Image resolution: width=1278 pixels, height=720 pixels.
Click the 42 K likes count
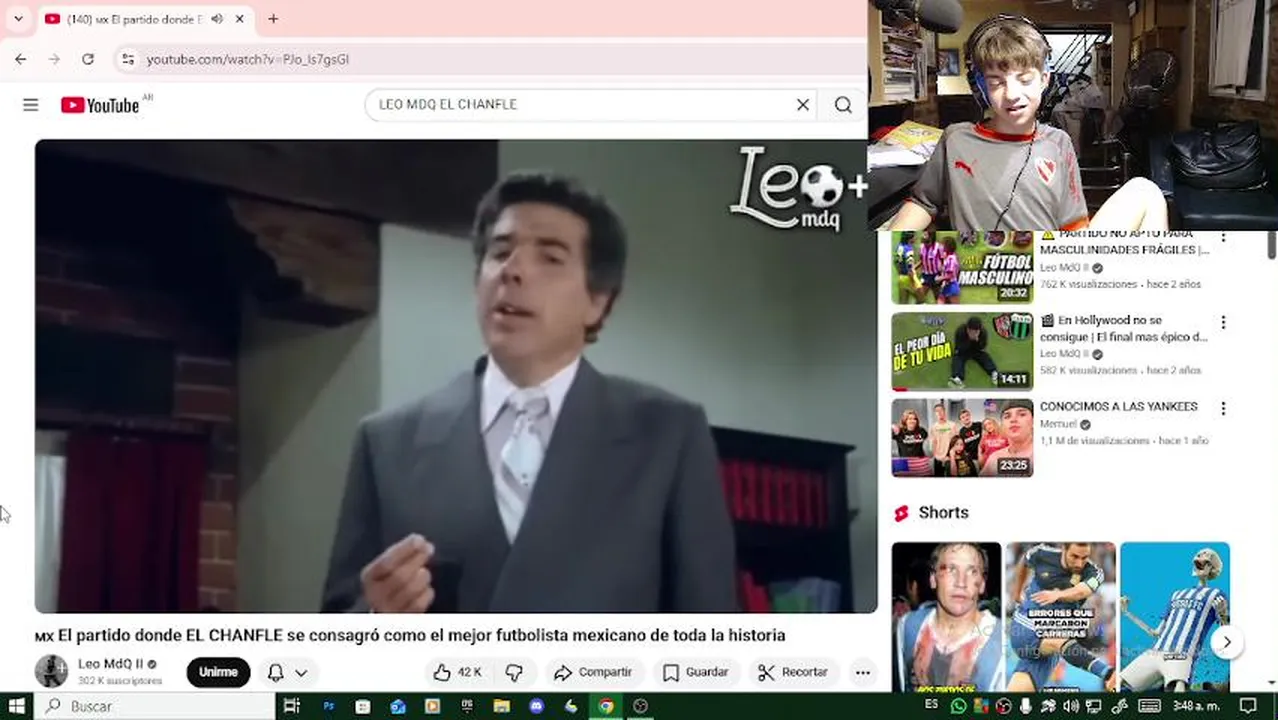(x=470, y=672)
